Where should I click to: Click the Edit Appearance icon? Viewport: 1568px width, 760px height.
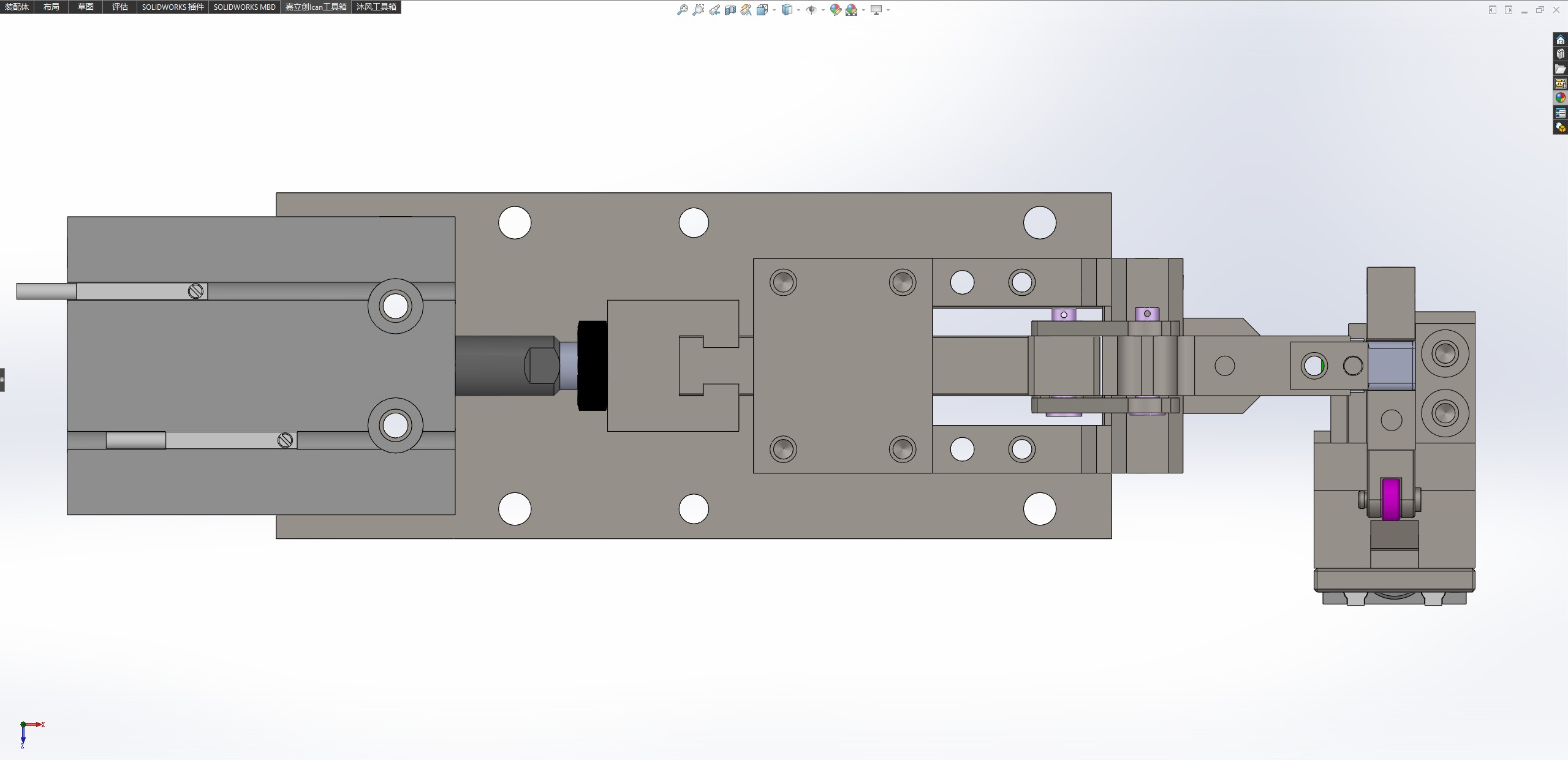(835, 10)
